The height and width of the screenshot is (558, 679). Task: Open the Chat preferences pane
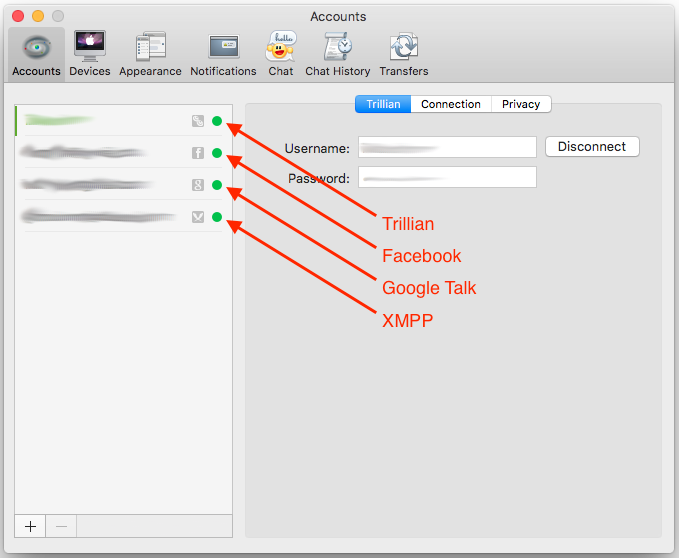281,54
